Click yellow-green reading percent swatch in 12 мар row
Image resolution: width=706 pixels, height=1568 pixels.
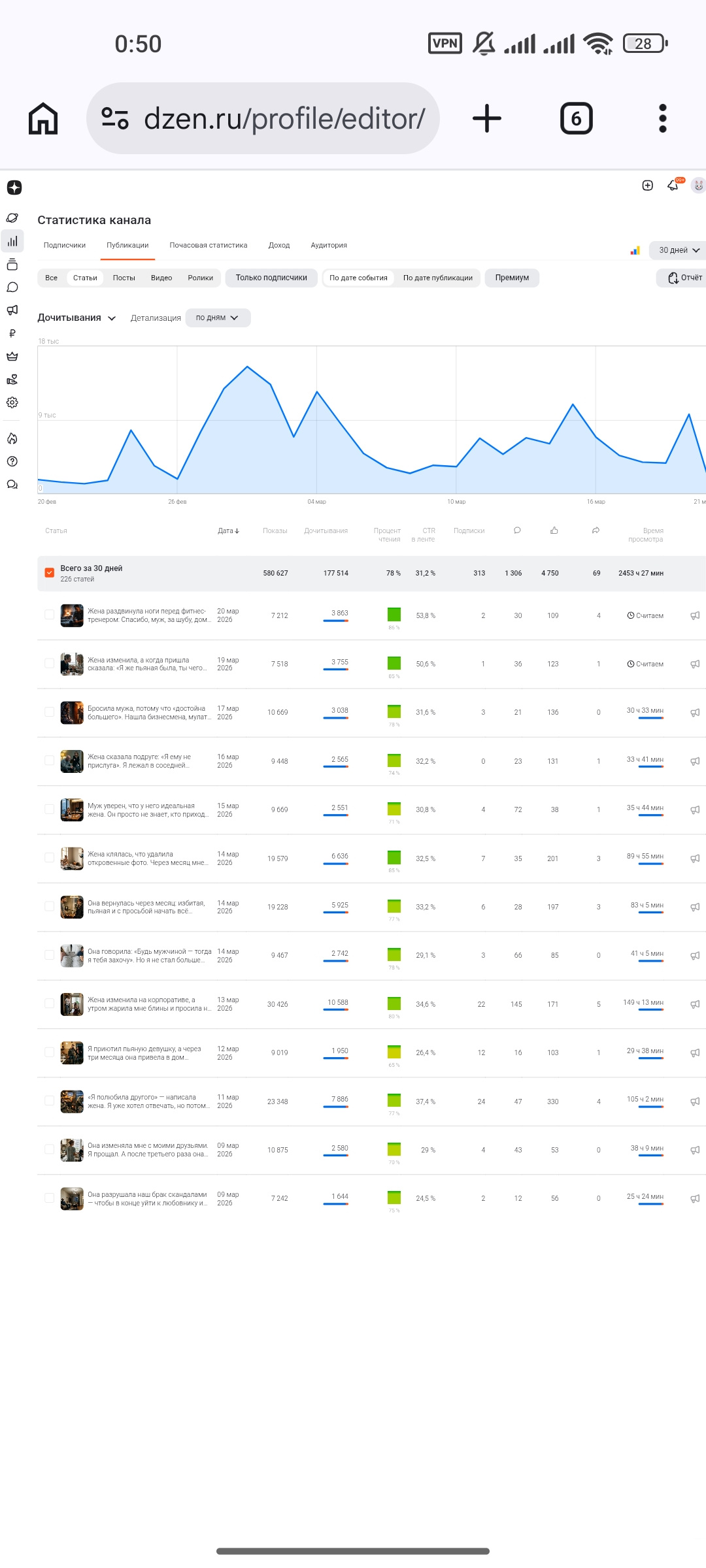[394, 1052]
